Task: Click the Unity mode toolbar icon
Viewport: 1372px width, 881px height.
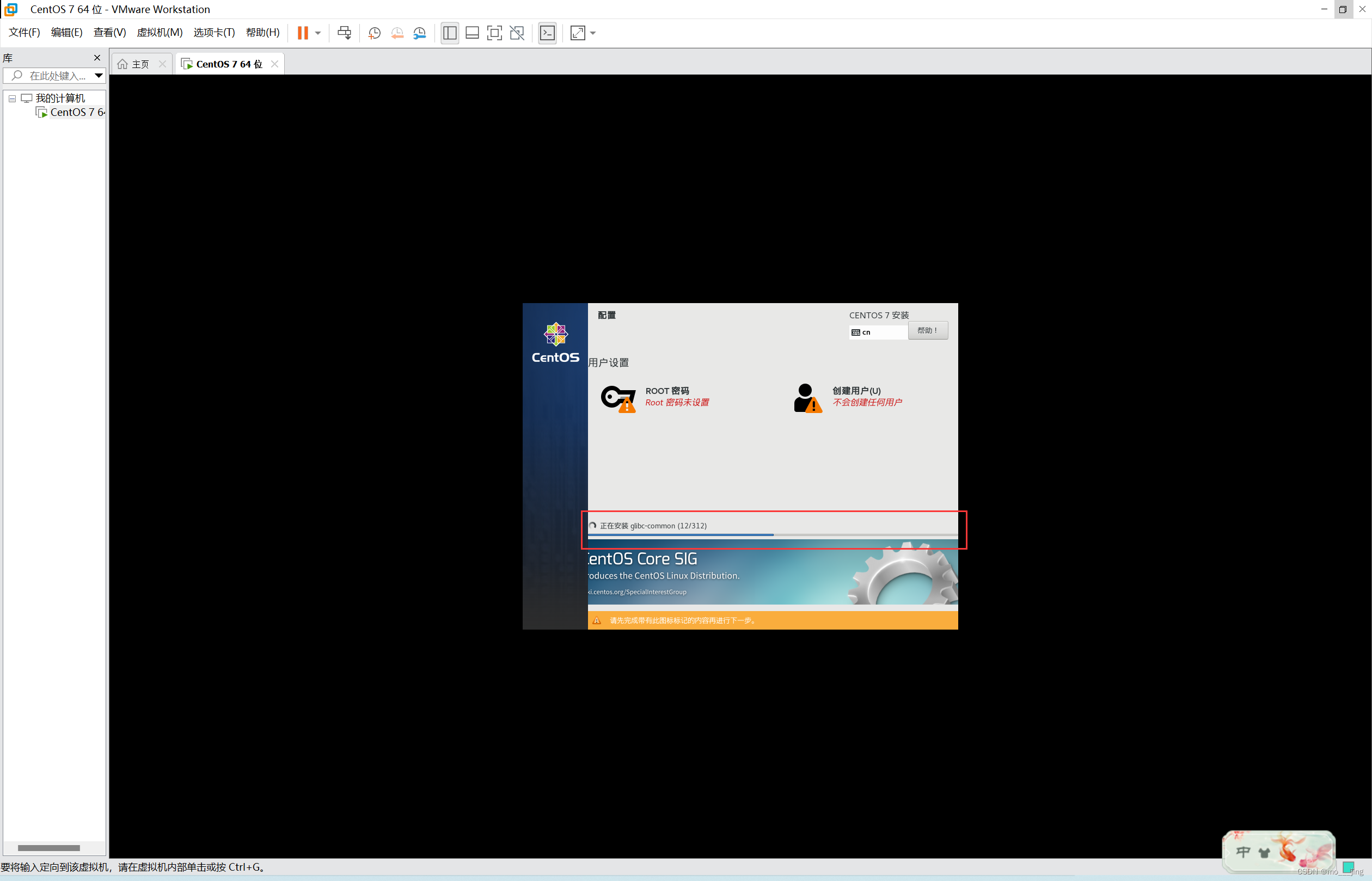Action: [x=517, y=33]
